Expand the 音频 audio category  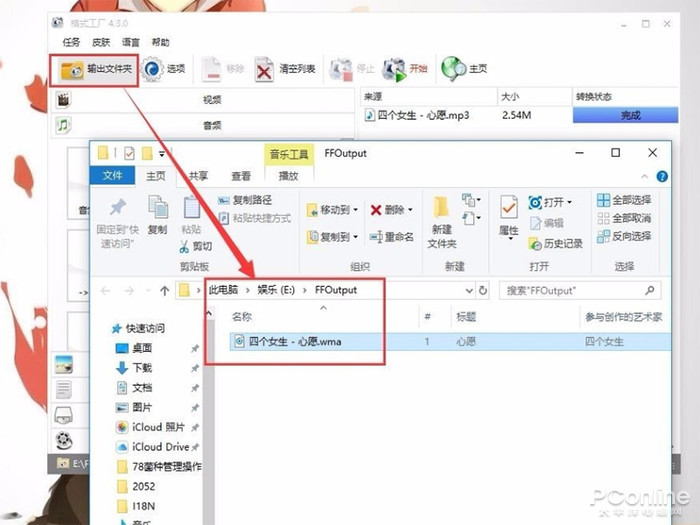pyautogui.click(x=212, y=126)
